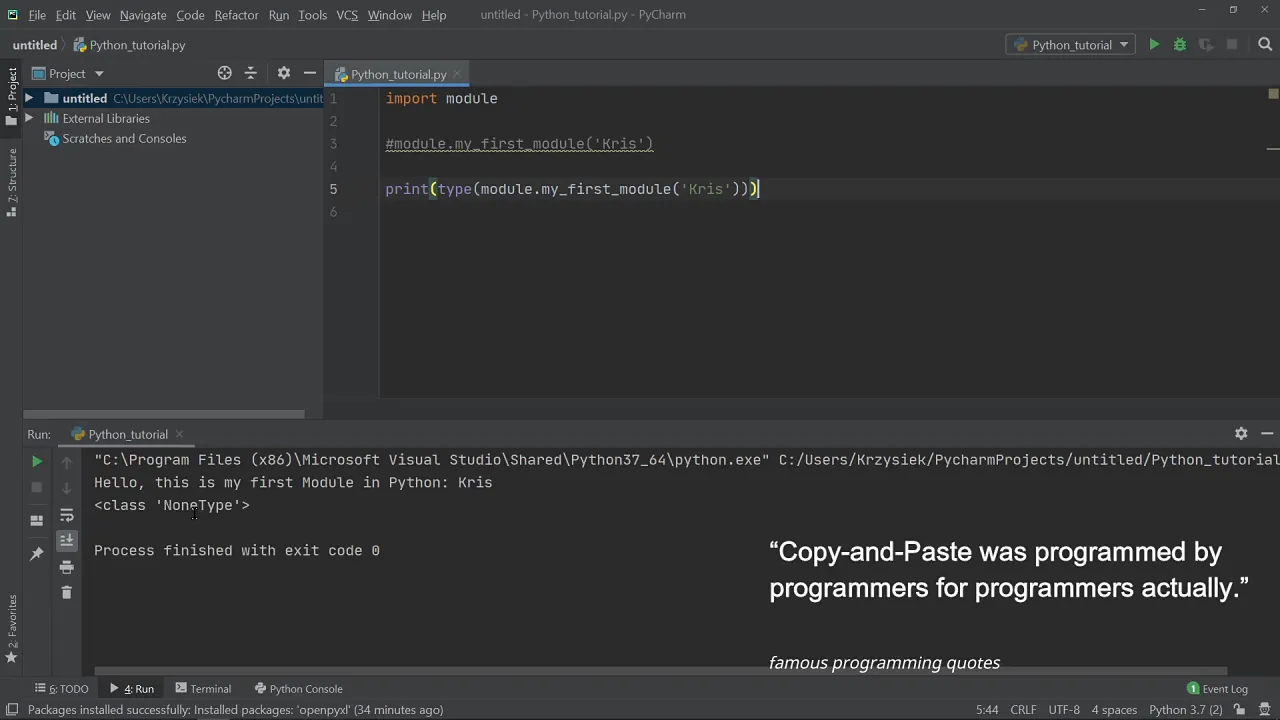
Task: Open the Event Log
Action: pyautogui.click(x=1217, y=689)
